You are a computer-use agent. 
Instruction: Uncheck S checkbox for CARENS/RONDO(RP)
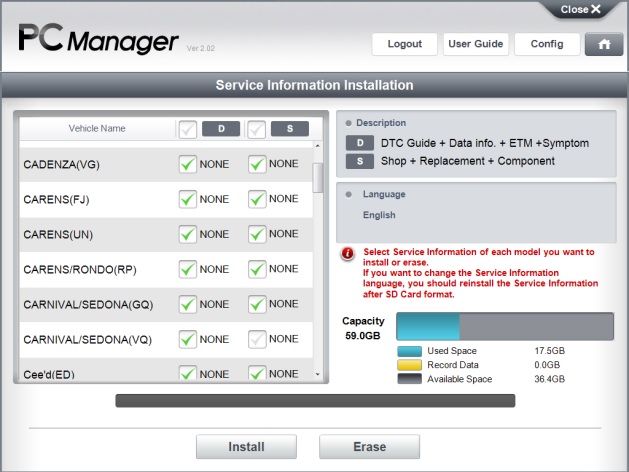257,269
